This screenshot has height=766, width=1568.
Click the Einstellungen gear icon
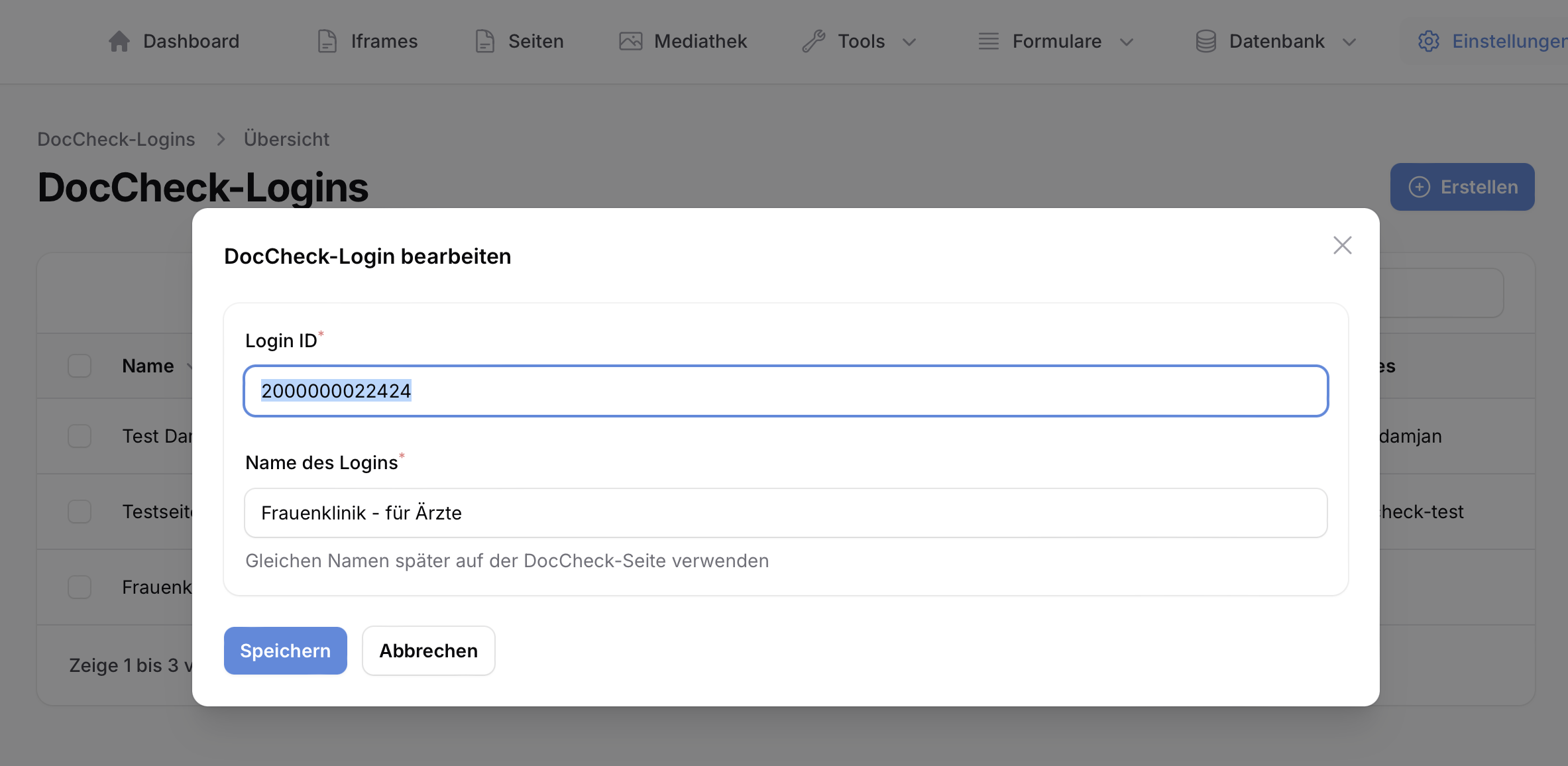click(x=1429, y=41)
